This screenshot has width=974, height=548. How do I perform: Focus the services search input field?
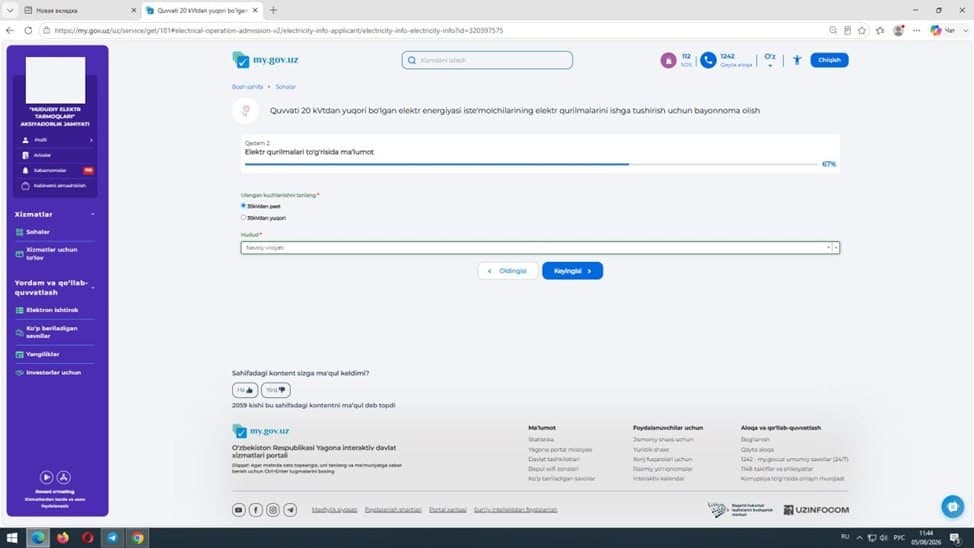tap(487, 60)
